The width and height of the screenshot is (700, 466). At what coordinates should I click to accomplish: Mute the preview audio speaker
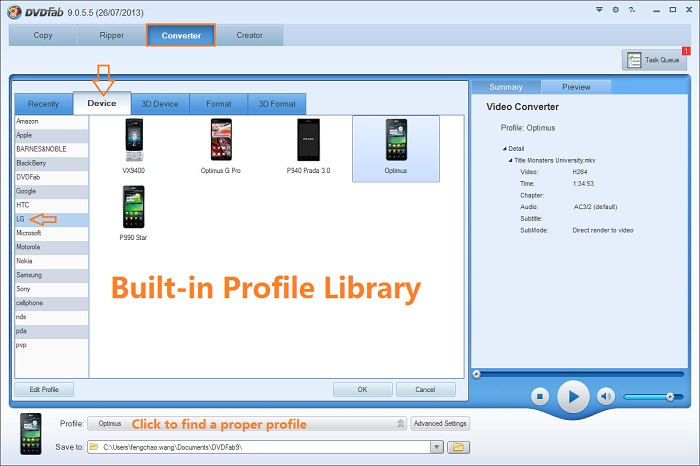(x=605, y=396)
